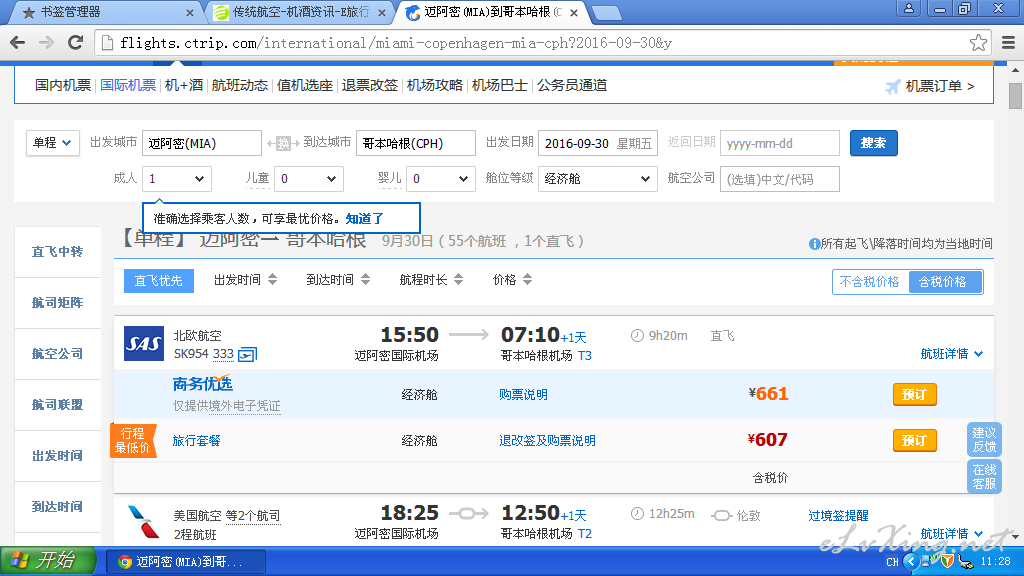Click the 返回日期 date field
The height and width of the screenshot is (576, 1024).
780,143
